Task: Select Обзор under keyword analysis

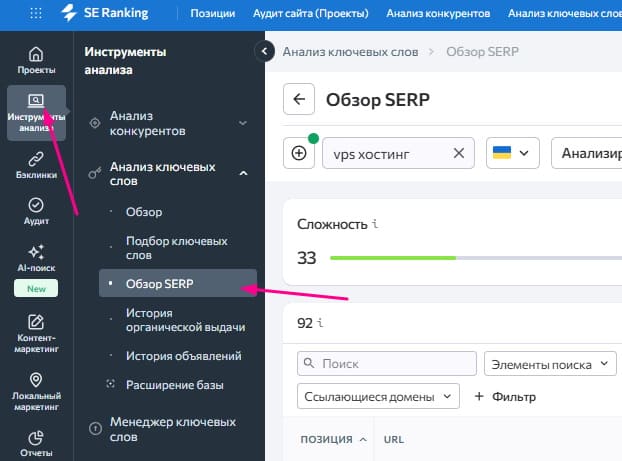Action: tap(144, 212)
